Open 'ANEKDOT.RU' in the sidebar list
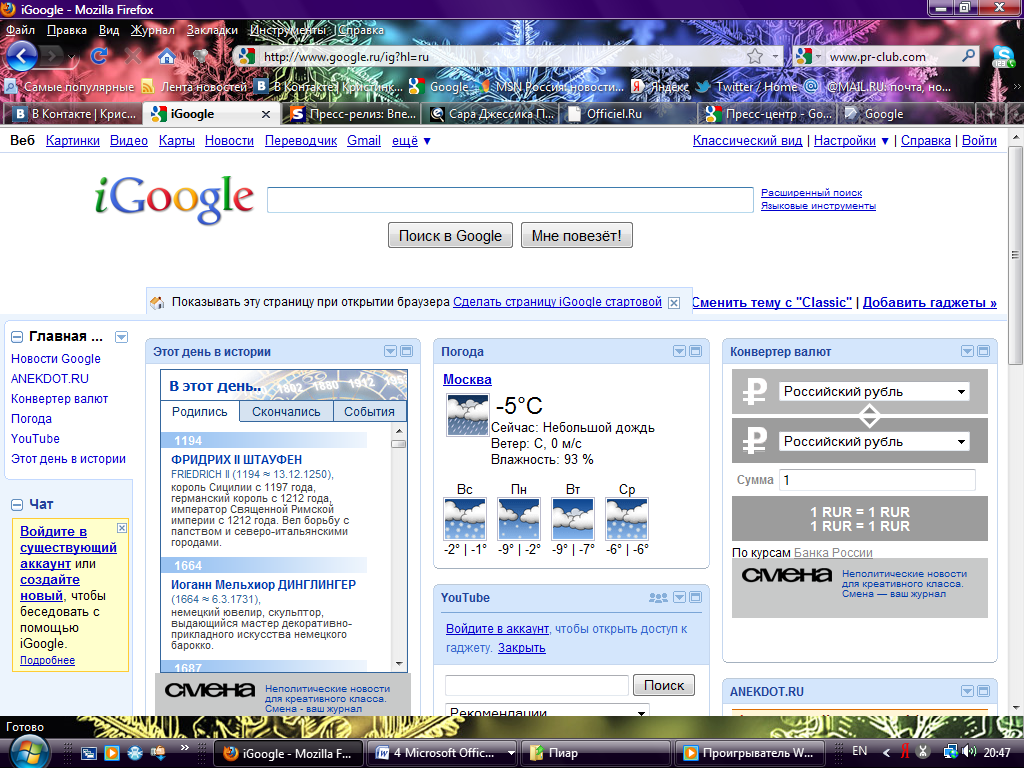The image size is (1024, 768). pos(50,379)
